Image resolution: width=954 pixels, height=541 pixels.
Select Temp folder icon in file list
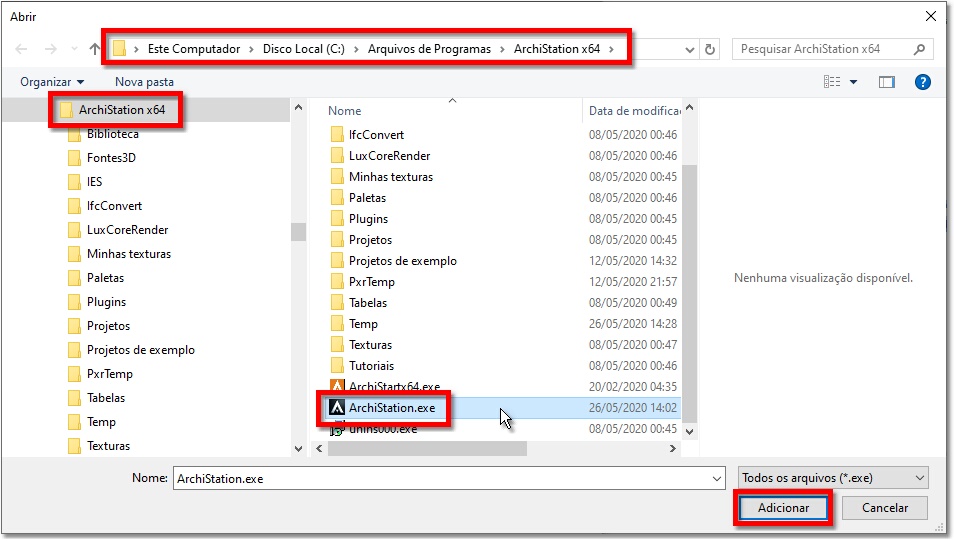tap(337, 324)
